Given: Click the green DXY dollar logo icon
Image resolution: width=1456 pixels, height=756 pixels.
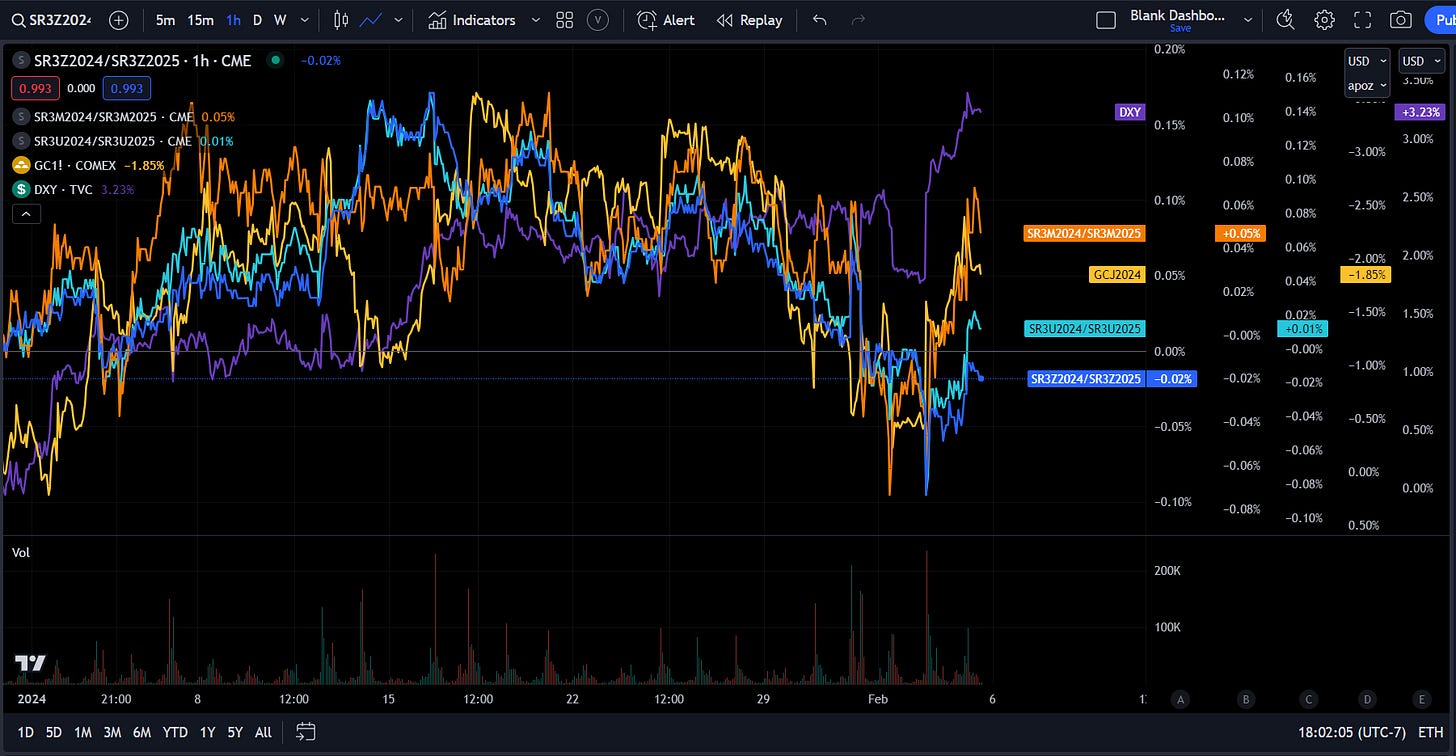Looking at the screenshot, I should 20,189.
